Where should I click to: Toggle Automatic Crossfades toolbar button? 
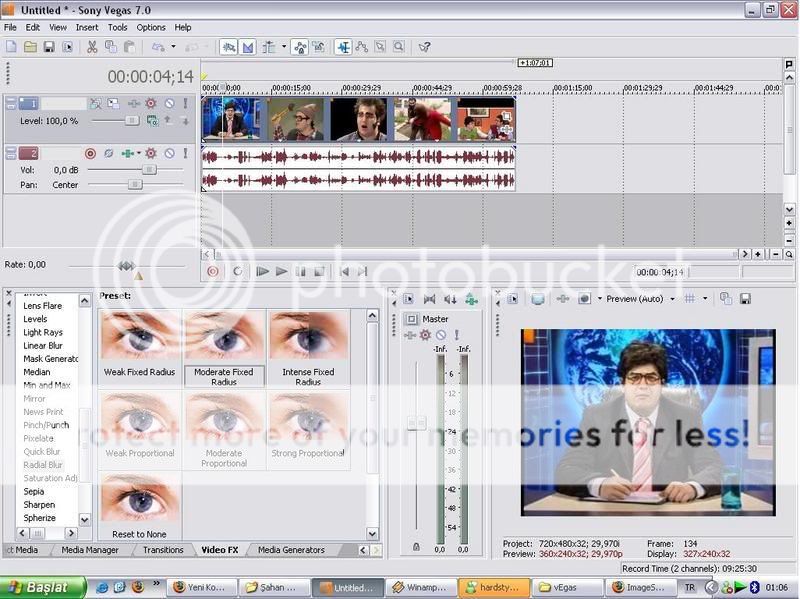click(x=247, y=47)
